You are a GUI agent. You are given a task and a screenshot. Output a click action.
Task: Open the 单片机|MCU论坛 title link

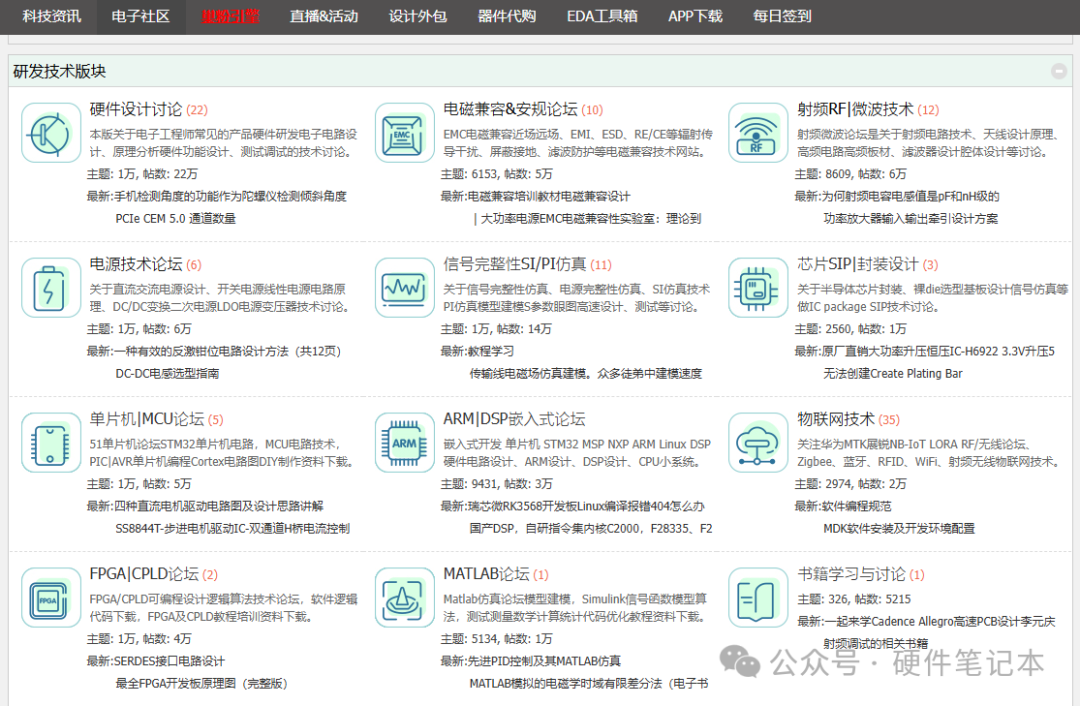coord(146,419)
